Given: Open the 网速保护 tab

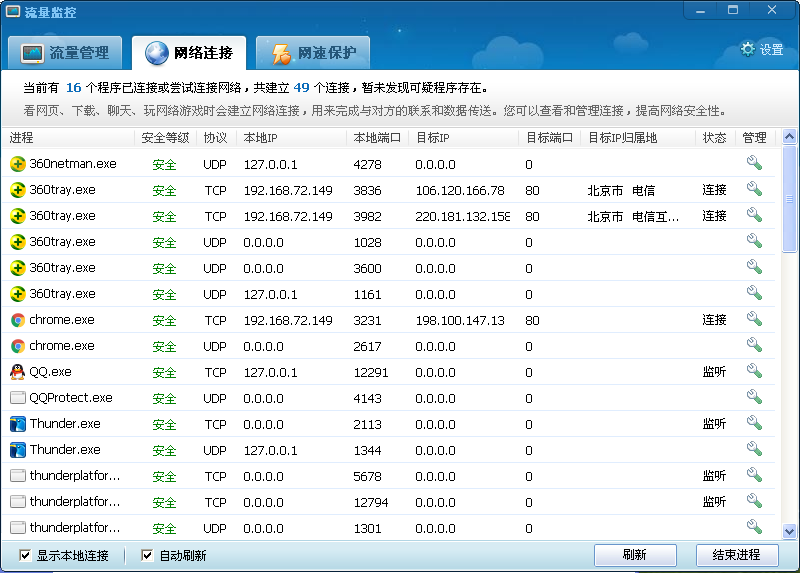Looking at the screenshot, I should (312, 53).
